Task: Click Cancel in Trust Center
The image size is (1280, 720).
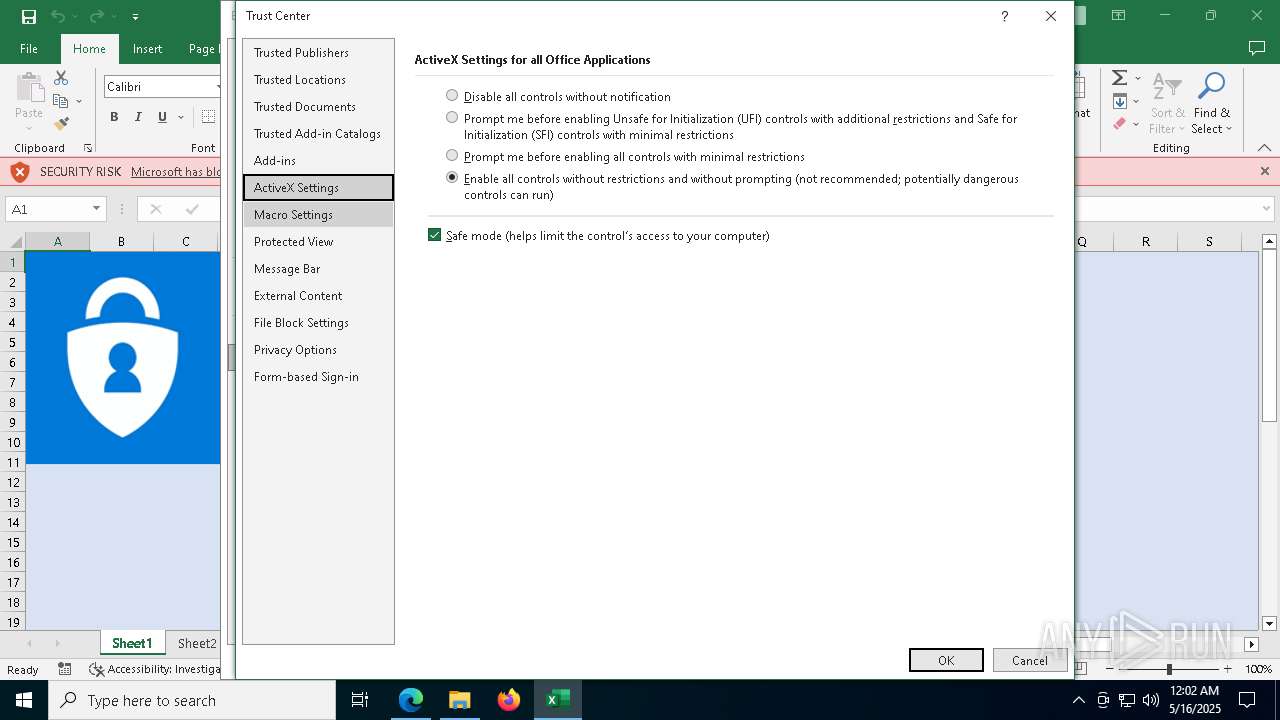Action: pos(1030,660)
